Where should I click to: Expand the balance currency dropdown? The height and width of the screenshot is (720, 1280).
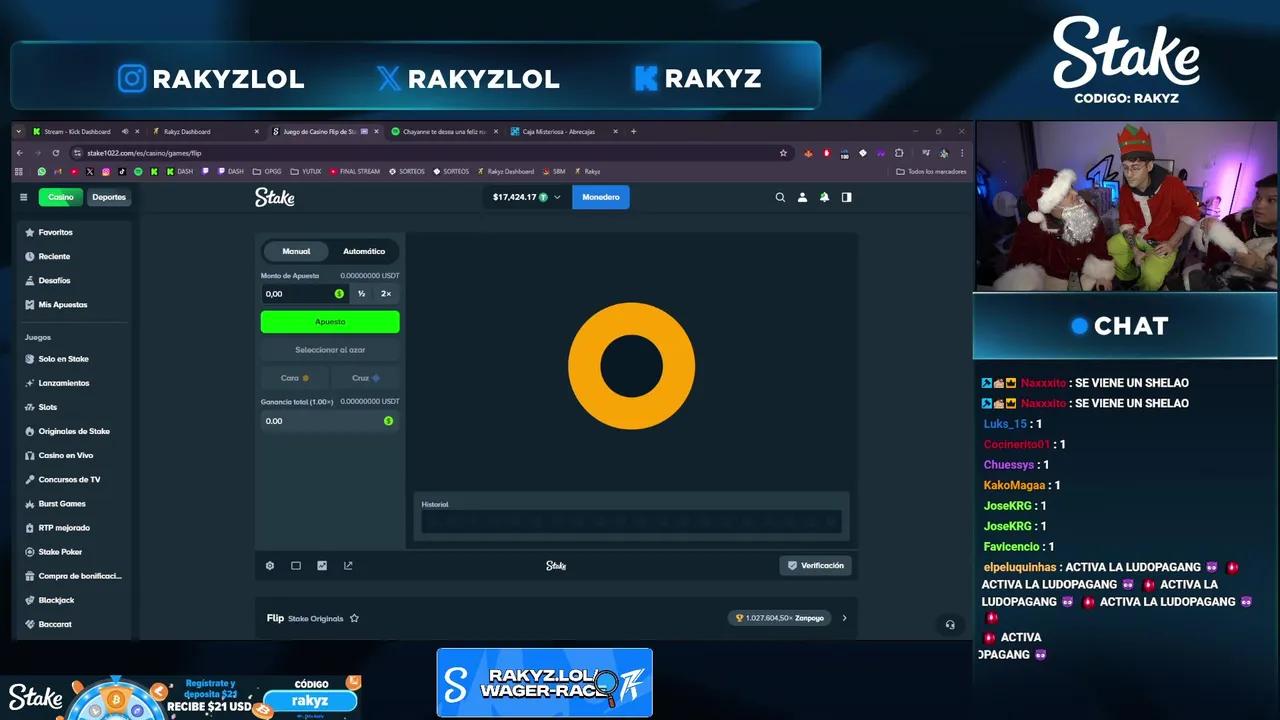pos(558,197)
